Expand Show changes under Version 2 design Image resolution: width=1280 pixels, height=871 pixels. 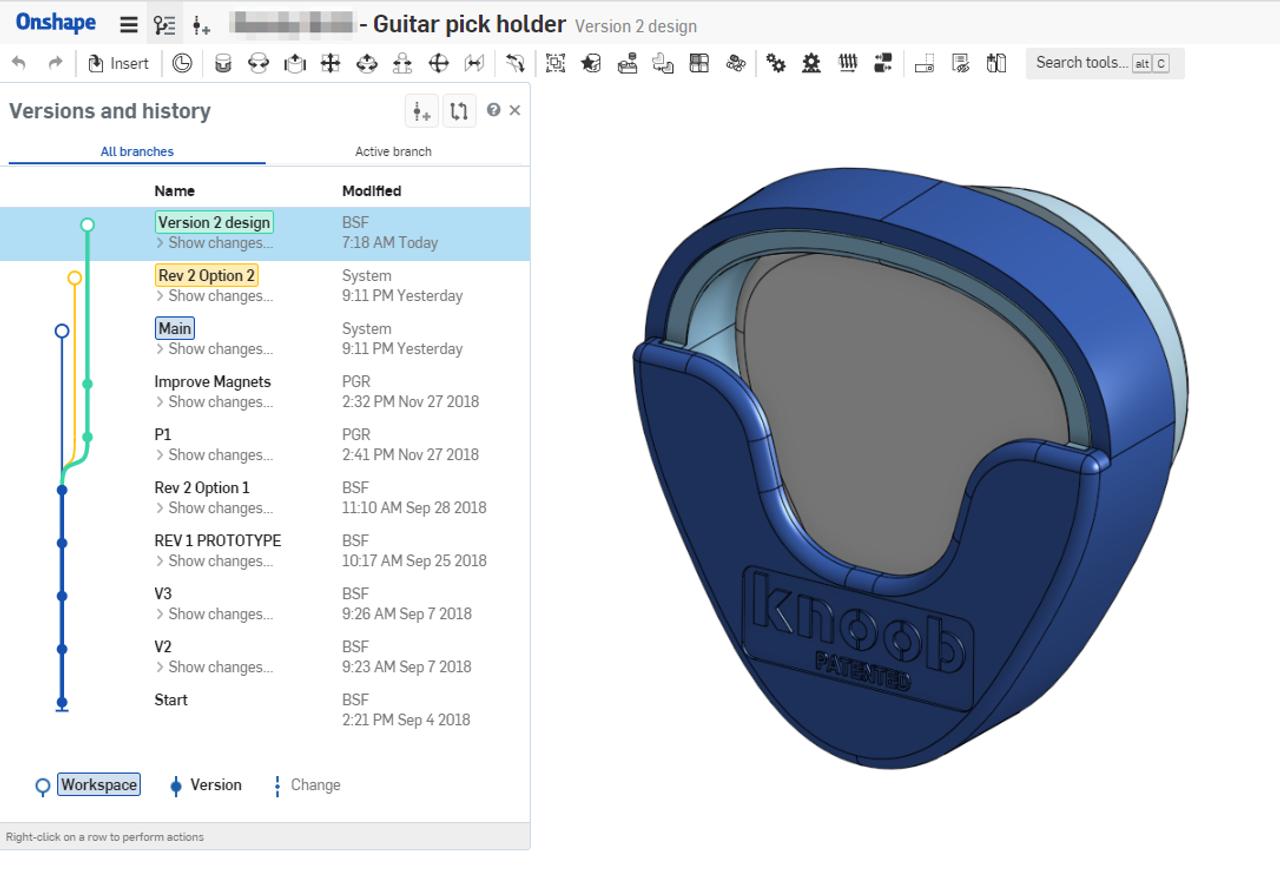(x=205, y=243)
